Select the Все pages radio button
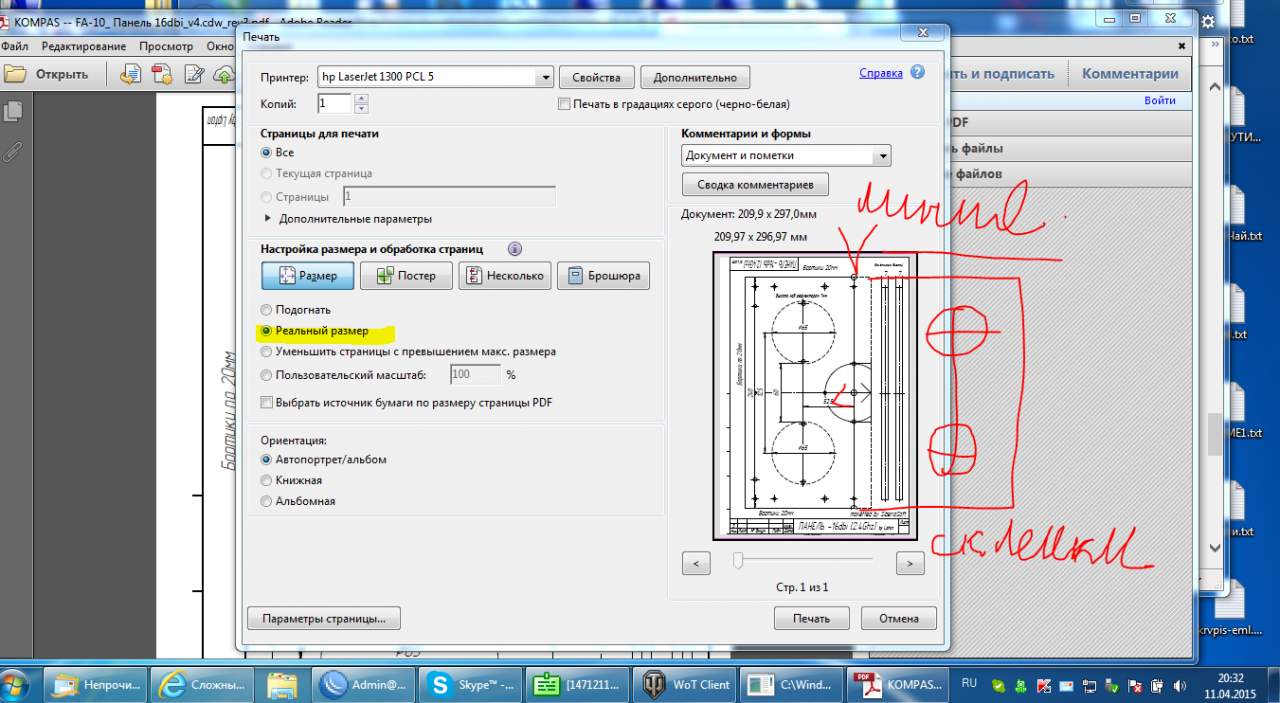This screenshot has width=1280, height=703. tap(266, 153)
